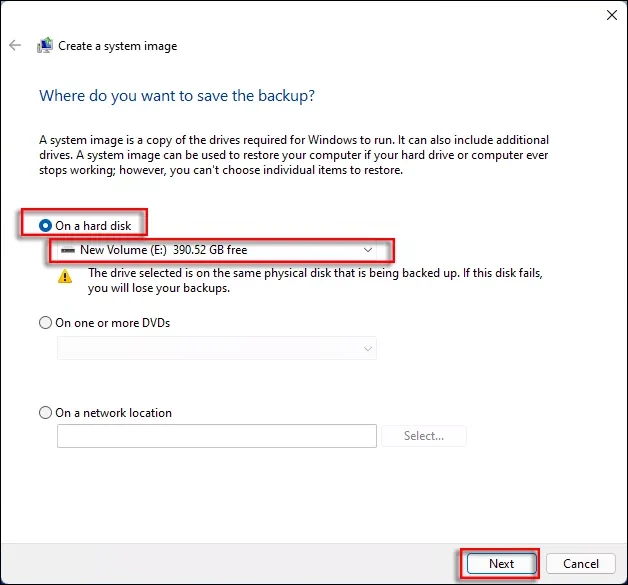Click the same physical disk warning text

click(321, 280)
